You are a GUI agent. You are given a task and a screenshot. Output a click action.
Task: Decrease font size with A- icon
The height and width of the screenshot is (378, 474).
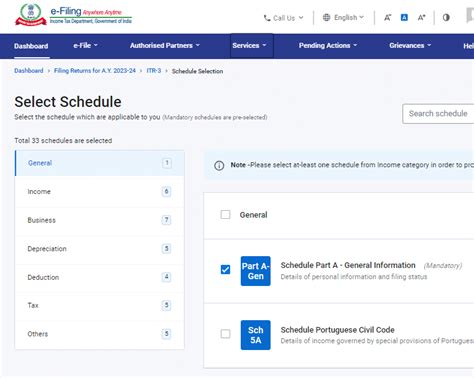tap(387, 18)
